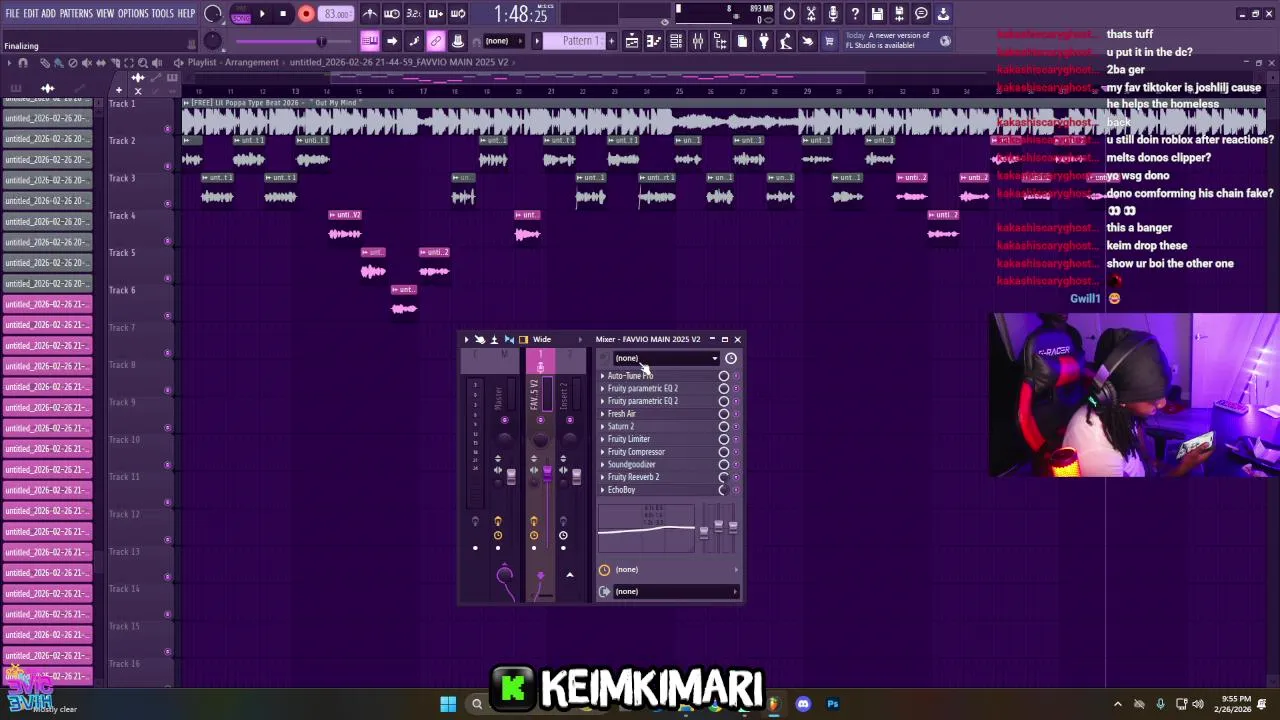Enable the 3-2-1 countdown before recording icon
1280x720 pixels.
tap(414, 14)
